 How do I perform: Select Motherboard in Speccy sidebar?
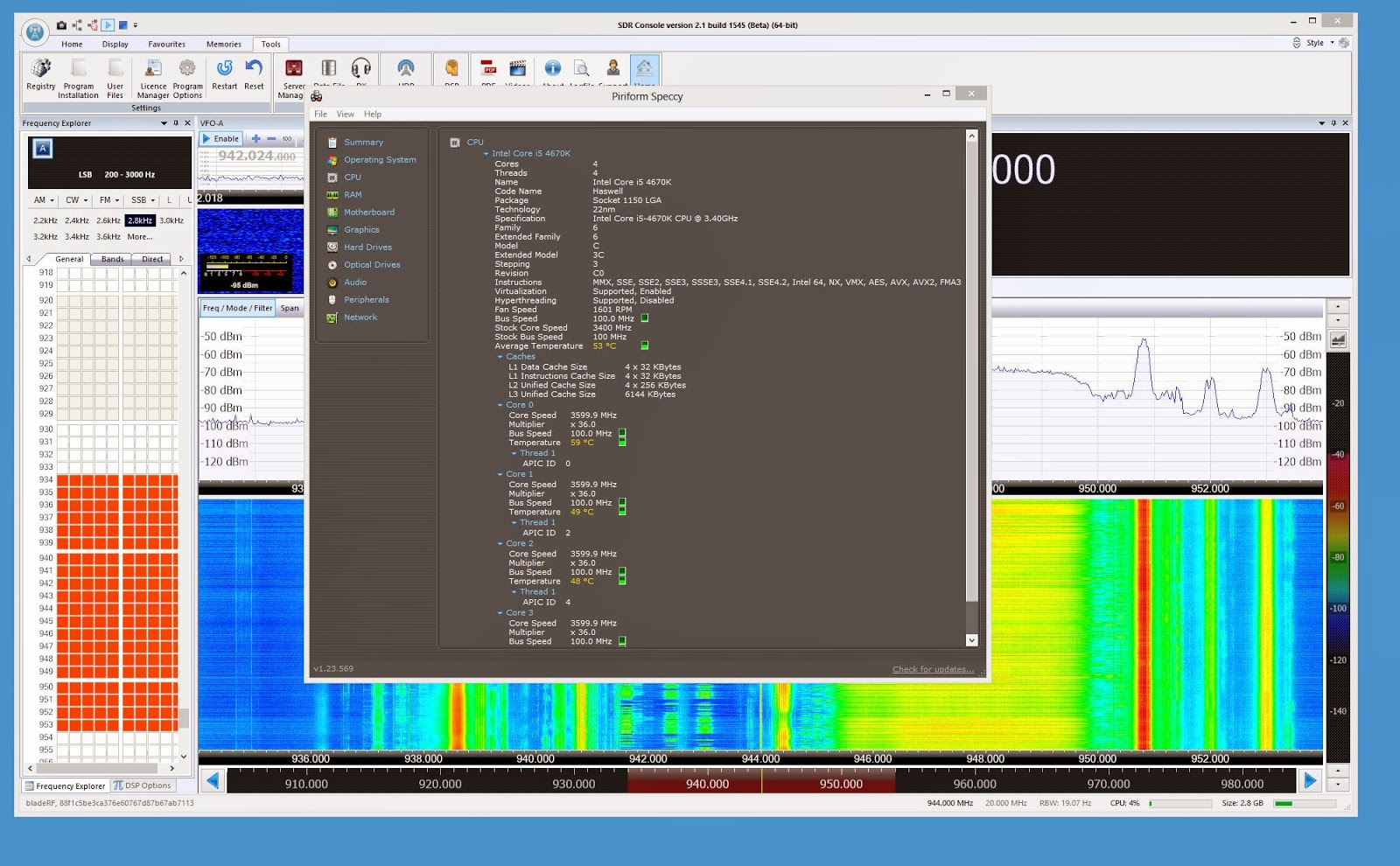[368, 213]
